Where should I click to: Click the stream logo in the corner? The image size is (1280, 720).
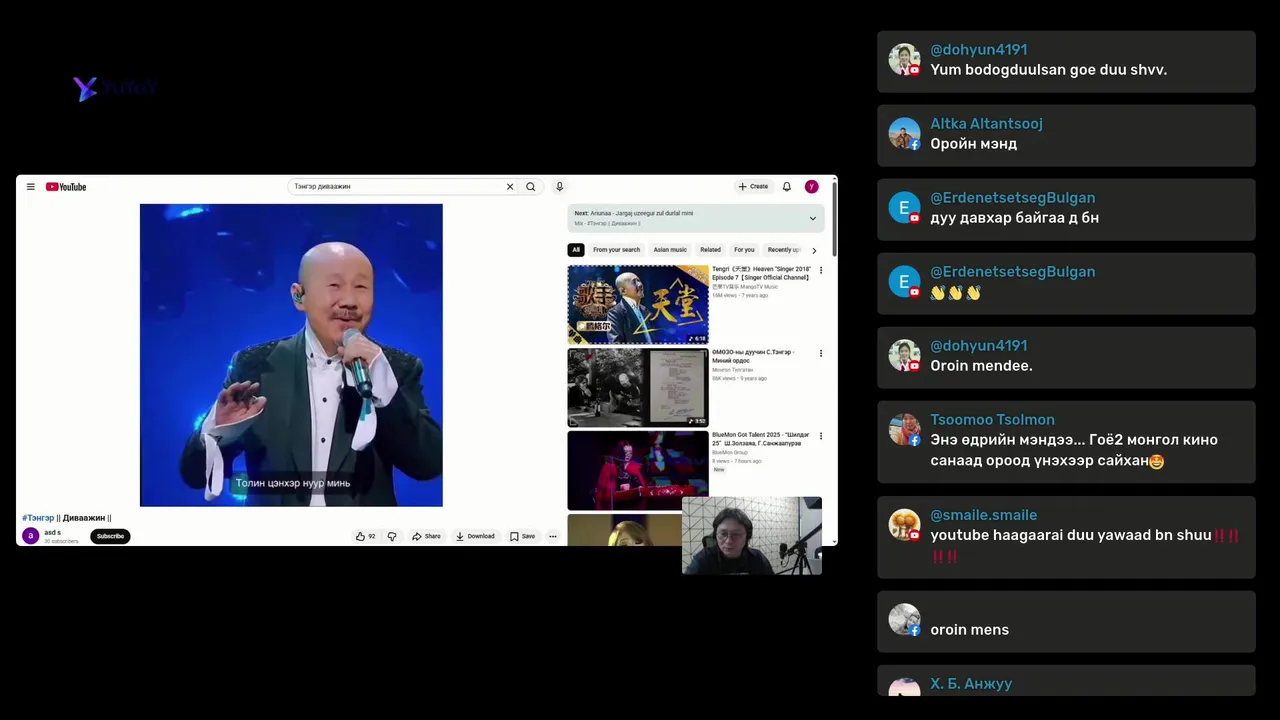click(x=115, y=89)
